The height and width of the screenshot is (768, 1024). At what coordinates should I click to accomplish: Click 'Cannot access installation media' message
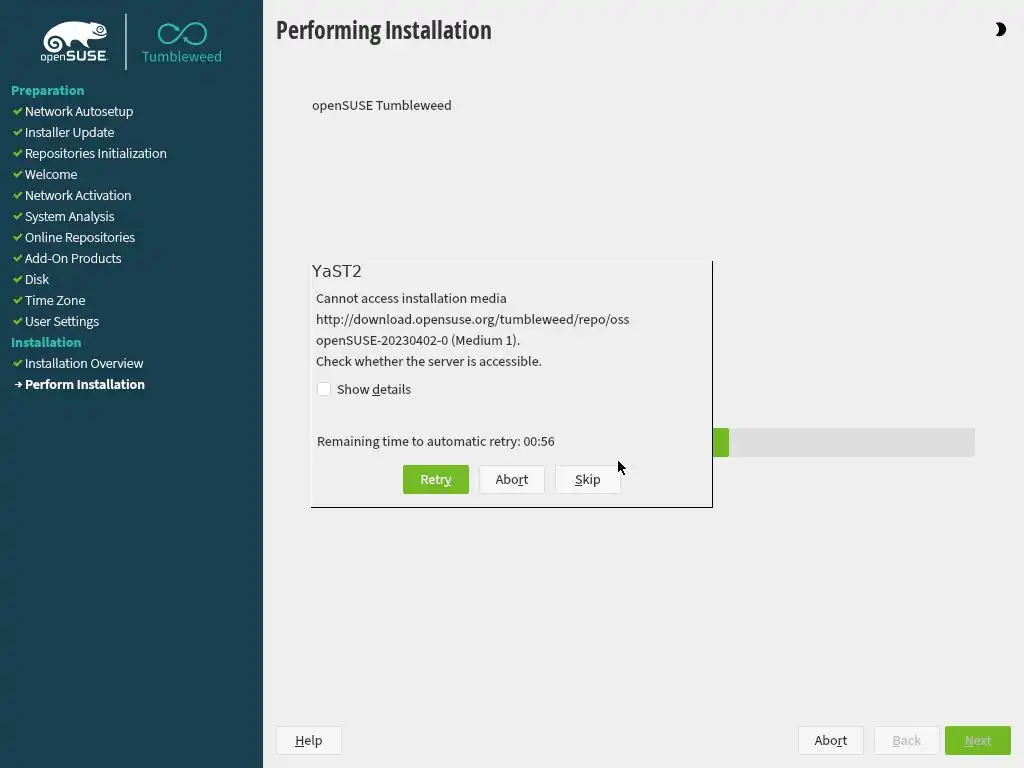(411, 298)
